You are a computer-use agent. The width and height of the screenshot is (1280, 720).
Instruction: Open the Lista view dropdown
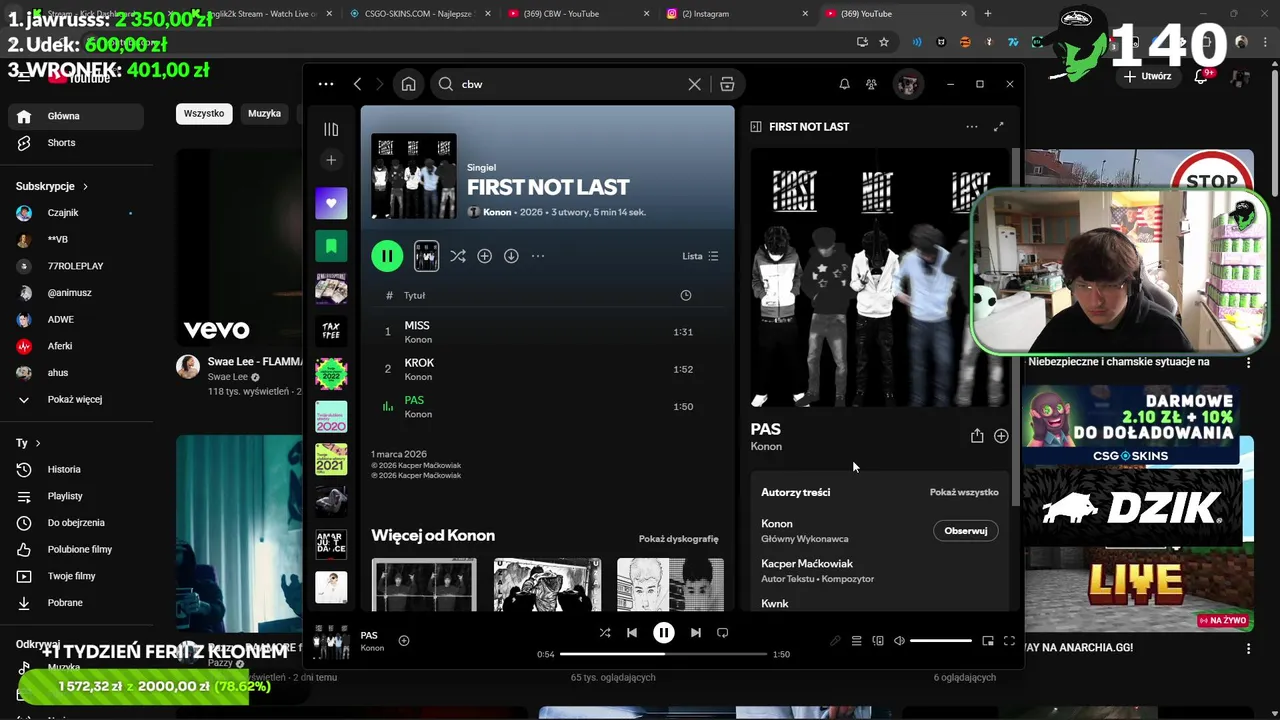(700, 256)
